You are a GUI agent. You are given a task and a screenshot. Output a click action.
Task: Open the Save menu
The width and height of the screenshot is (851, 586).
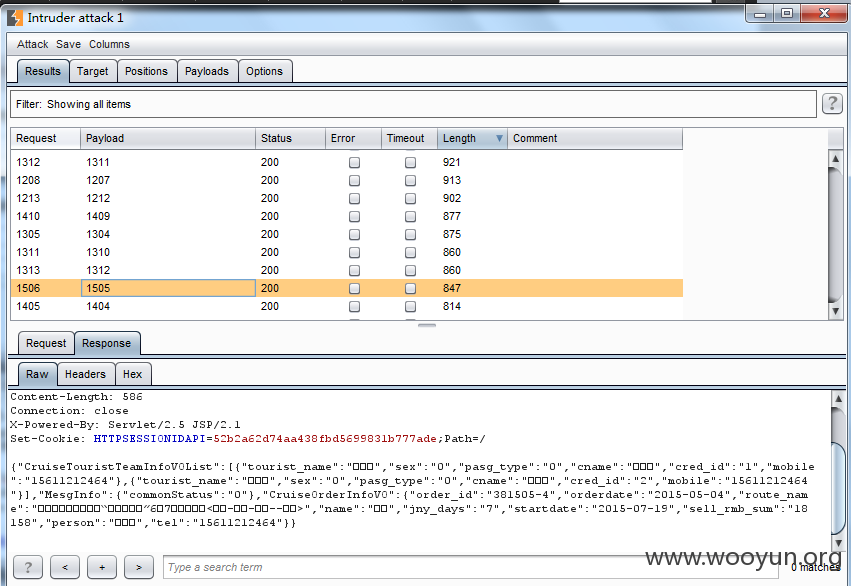(x=68, y=44)
